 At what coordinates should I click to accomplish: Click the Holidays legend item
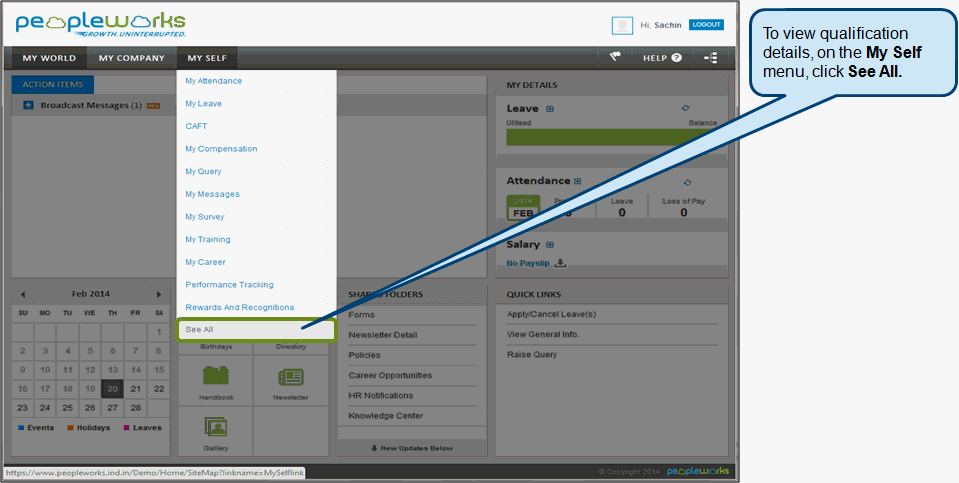pyautogui.click(x=89, y=428)
